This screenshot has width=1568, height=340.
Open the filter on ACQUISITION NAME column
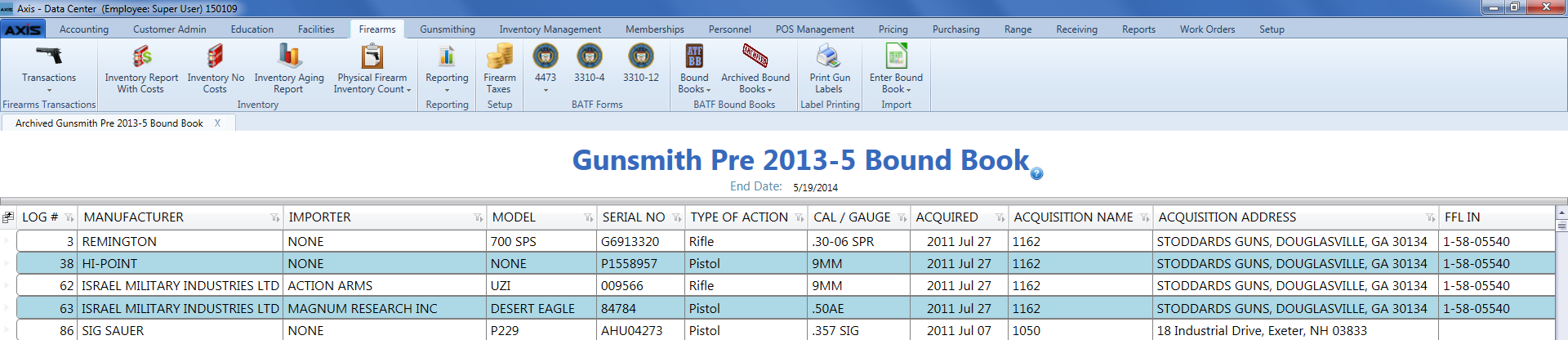click(x=1145, y=218)
